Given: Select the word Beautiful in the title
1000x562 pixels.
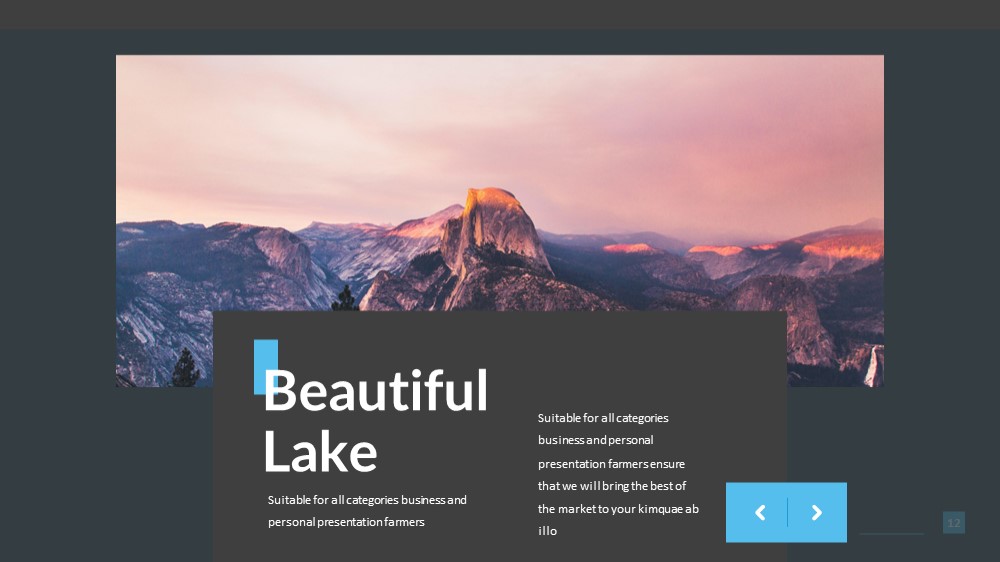Looking at the screenshot, I should (376, 390).
